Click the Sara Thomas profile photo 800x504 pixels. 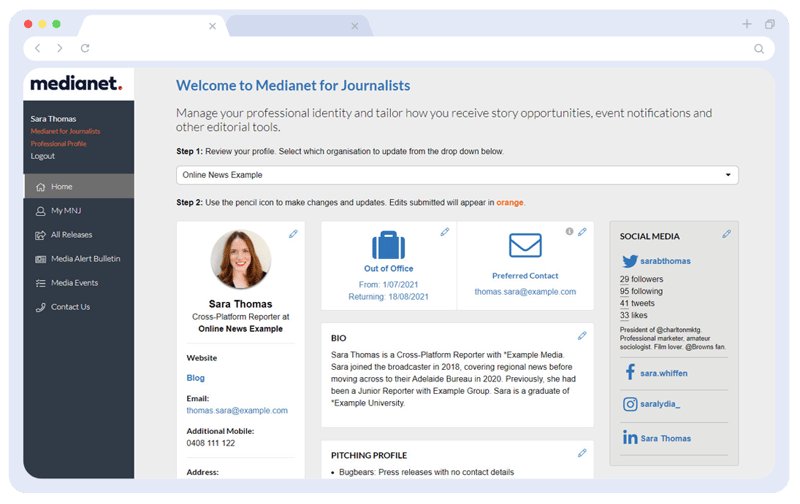(241, 259)
